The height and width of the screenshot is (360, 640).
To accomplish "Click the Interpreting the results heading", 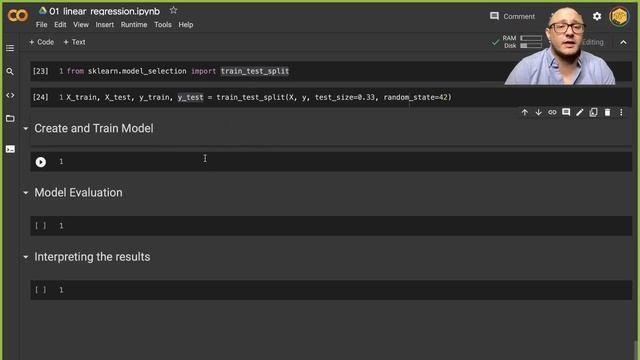I will pos(92,257).
